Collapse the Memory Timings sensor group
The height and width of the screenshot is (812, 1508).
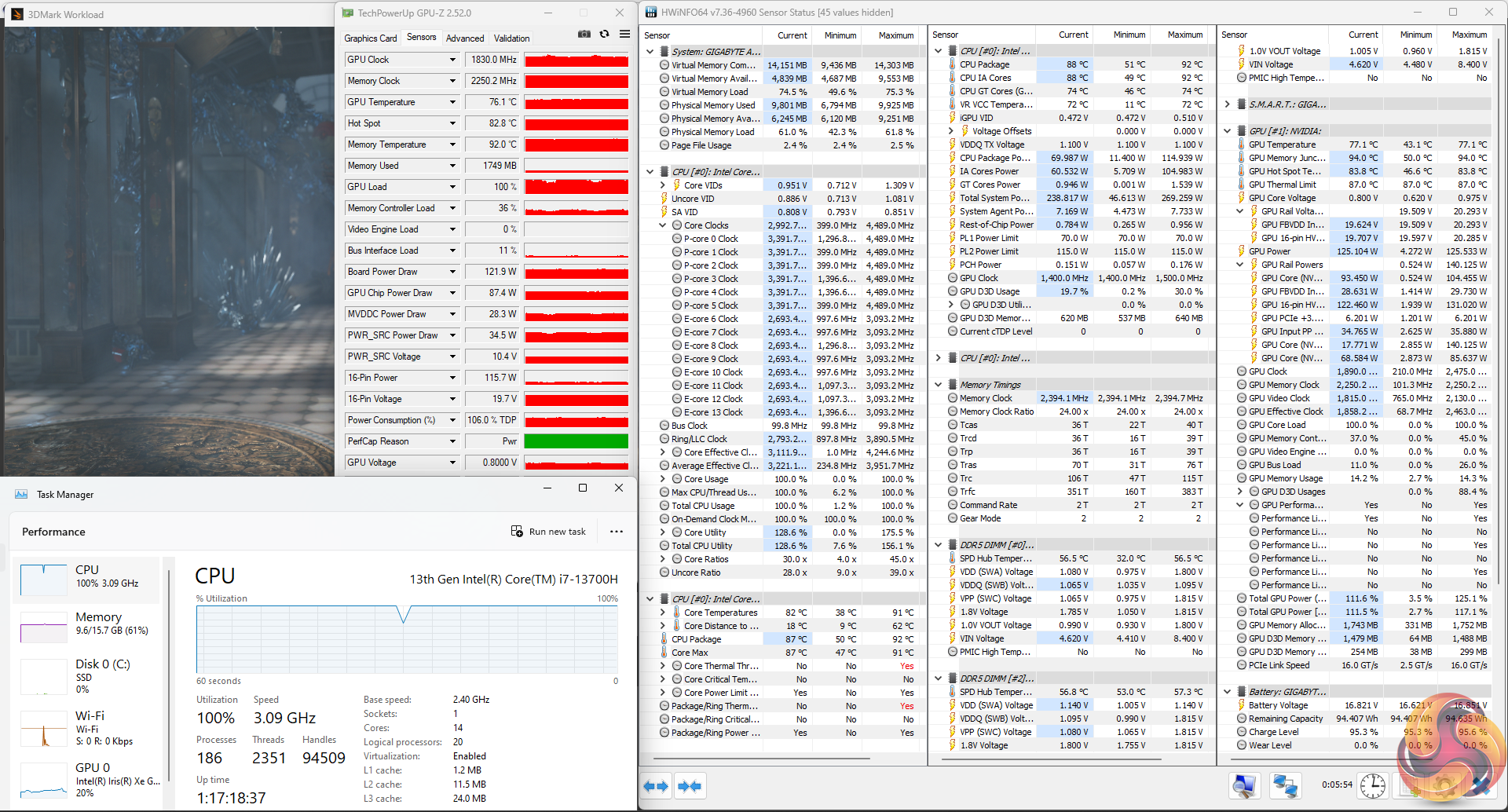[939, 385]
